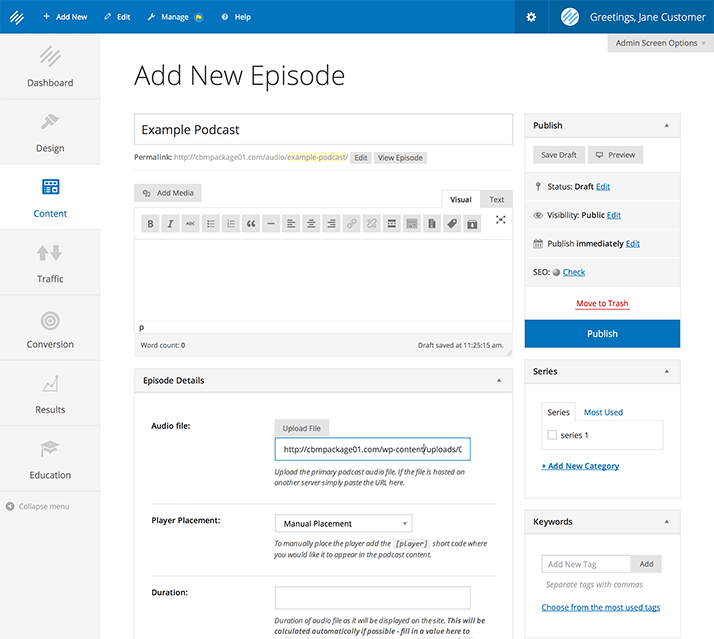The image size is (714, 639).
Task: Apply strikethrough (ABC) formatting
Action: click(190, 224)
